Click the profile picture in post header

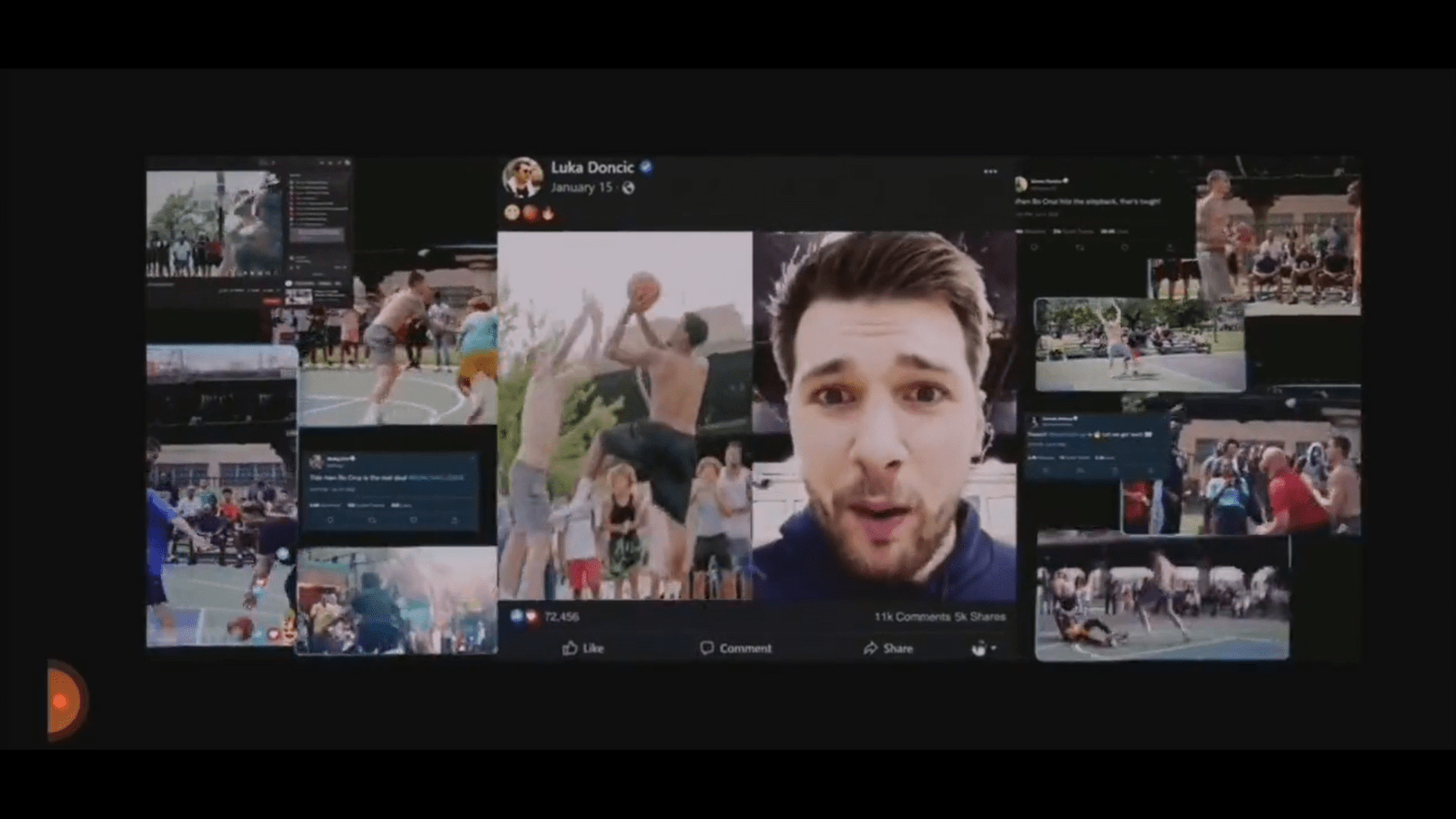522,177
